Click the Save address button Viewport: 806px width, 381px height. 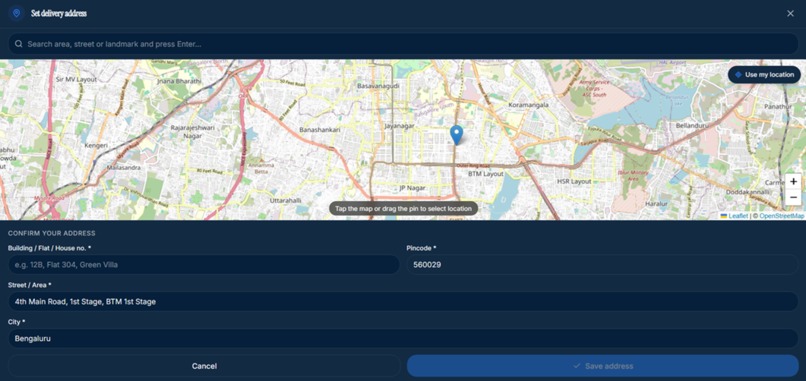tap(602, 366)
